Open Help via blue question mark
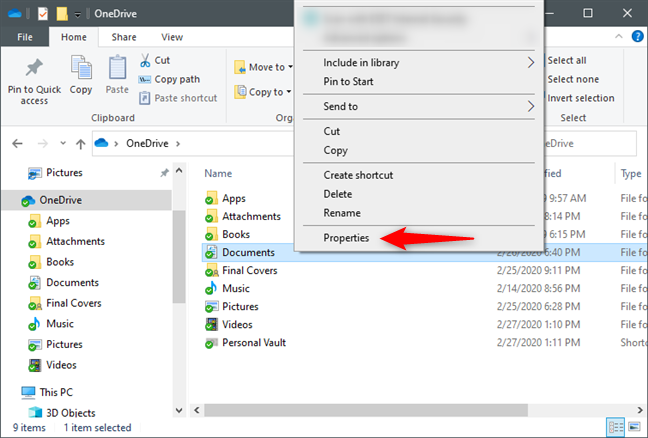 [637, 36]
